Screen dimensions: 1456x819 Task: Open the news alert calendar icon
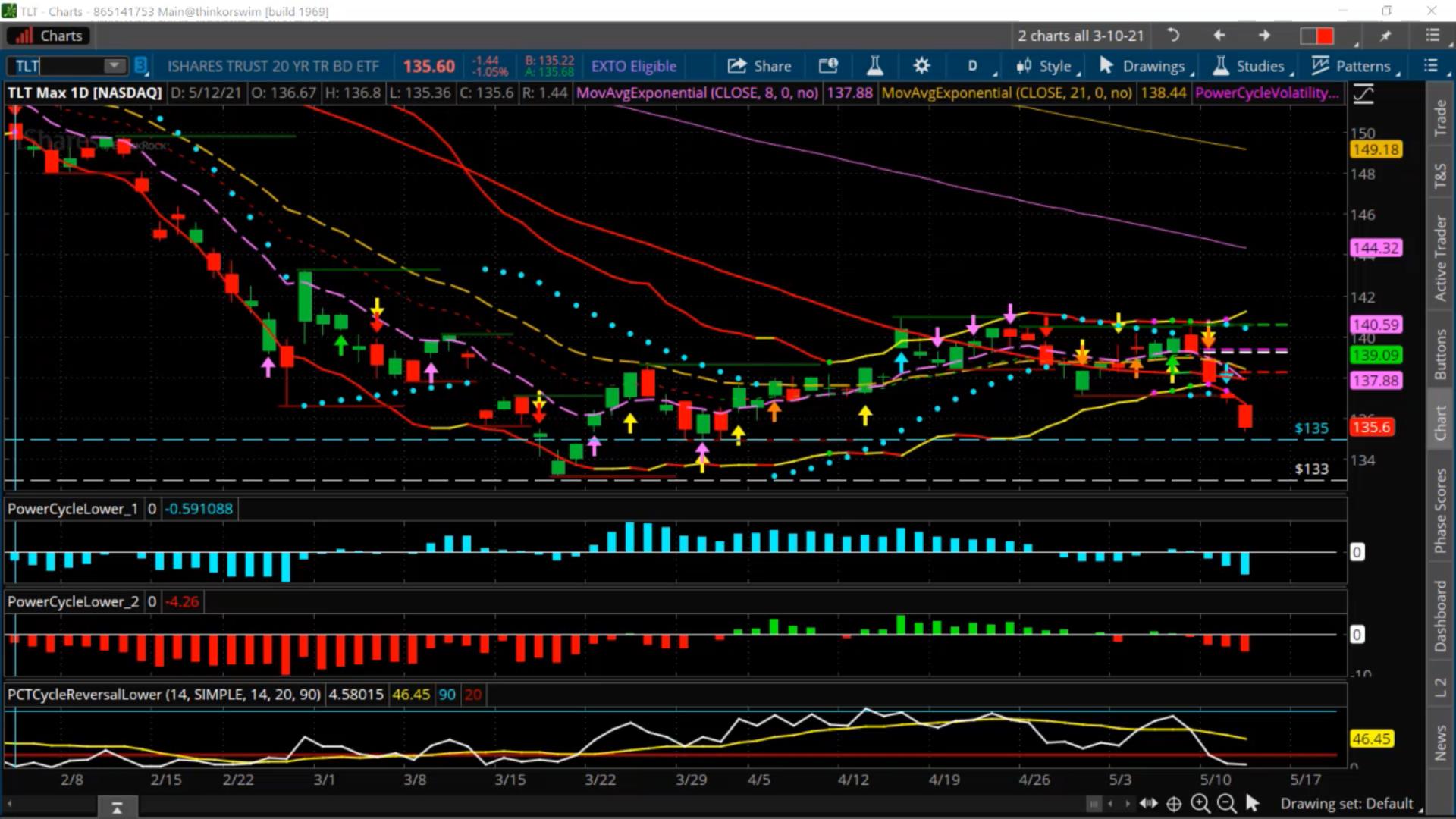828,66
